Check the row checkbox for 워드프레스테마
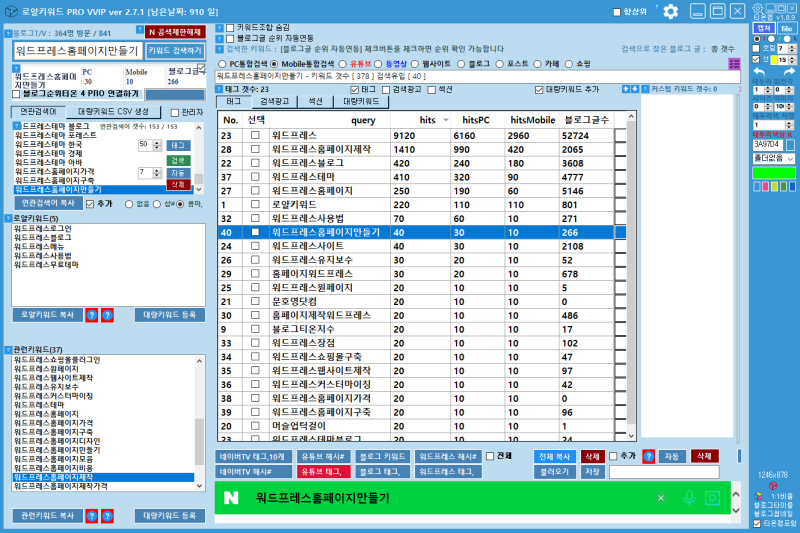This screenshot has height=533, width=800. point(255,176)
